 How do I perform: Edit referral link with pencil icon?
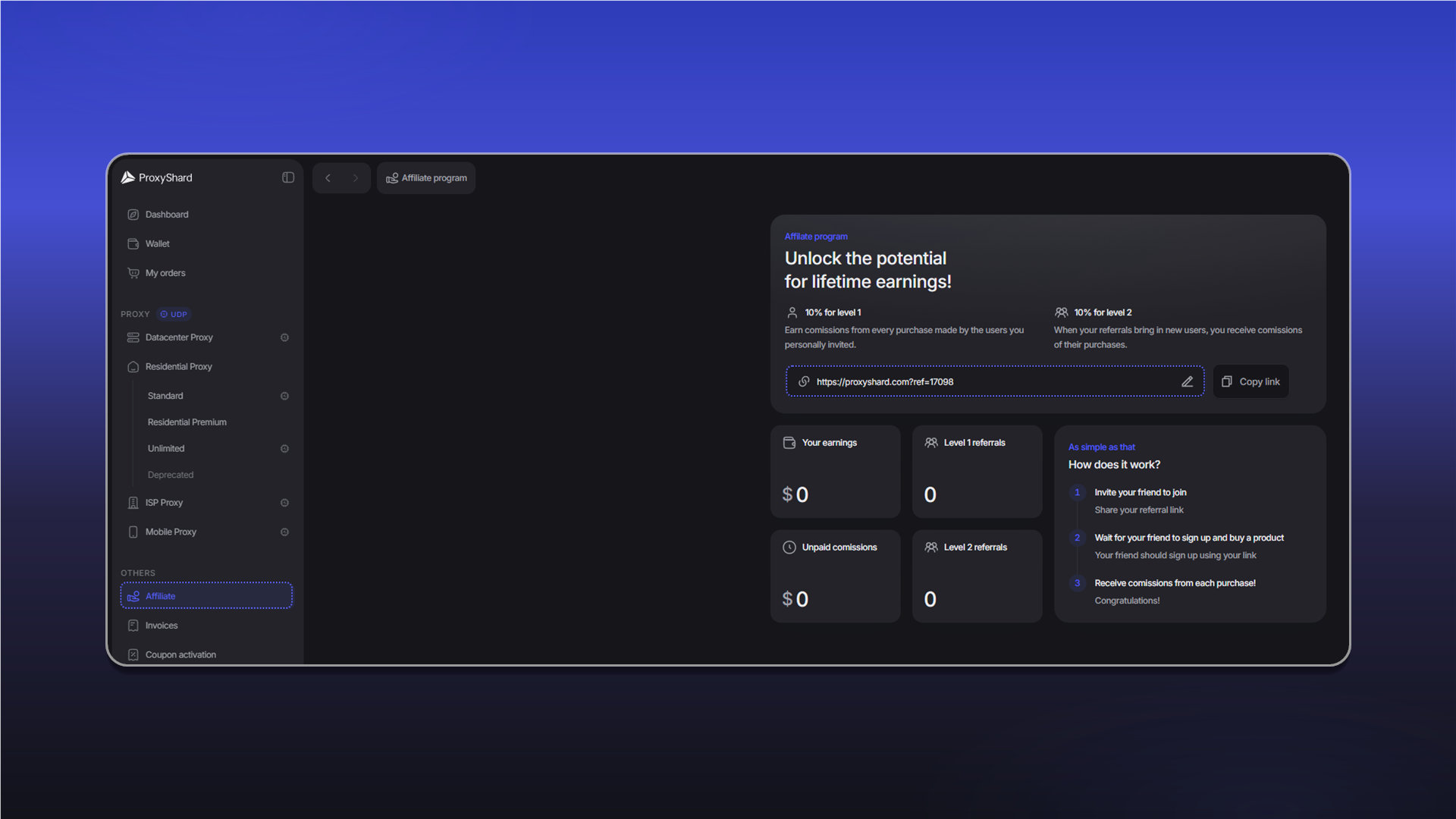click(1188, 381)
